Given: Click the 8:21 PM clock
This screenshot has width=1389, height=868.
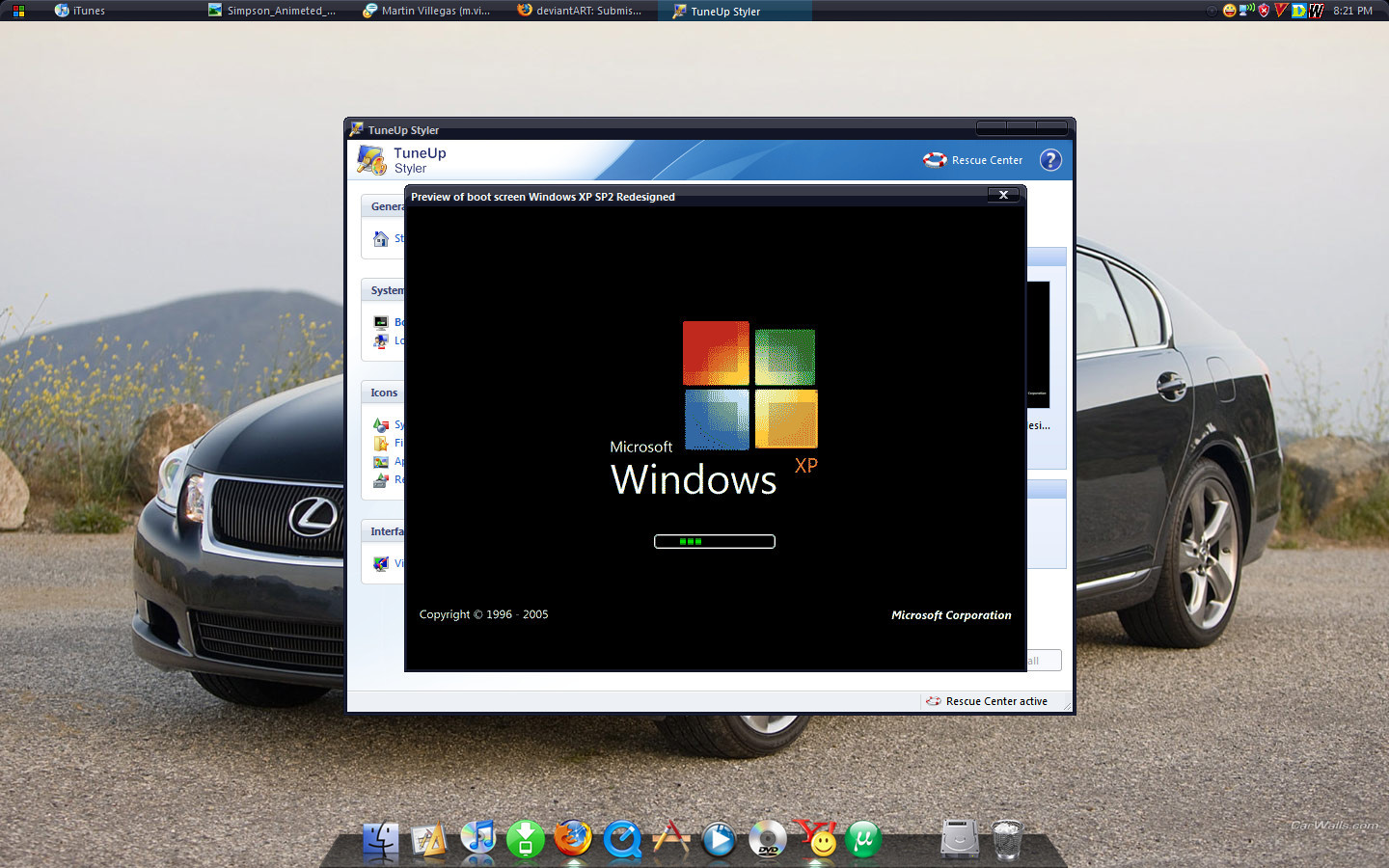Looking at the screenshot, I should 1352,11.
